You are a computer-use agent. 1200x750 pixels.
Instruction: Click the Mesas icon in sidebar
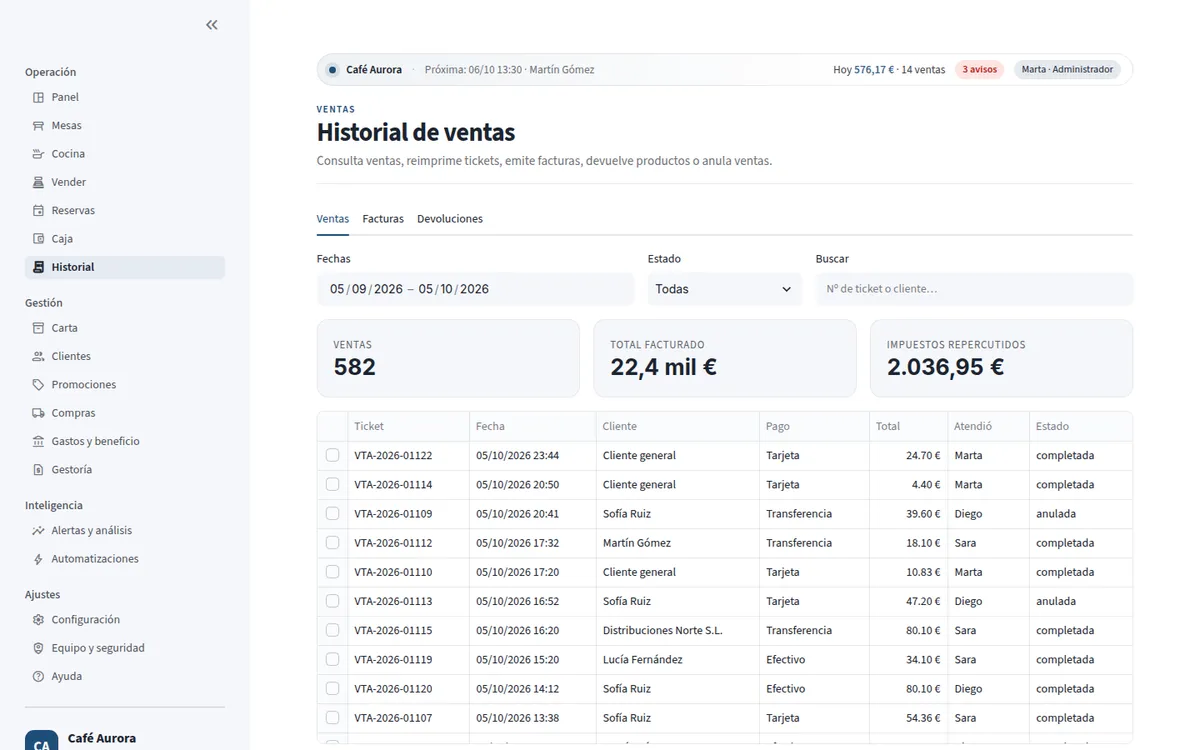click(x=38, y=126)
